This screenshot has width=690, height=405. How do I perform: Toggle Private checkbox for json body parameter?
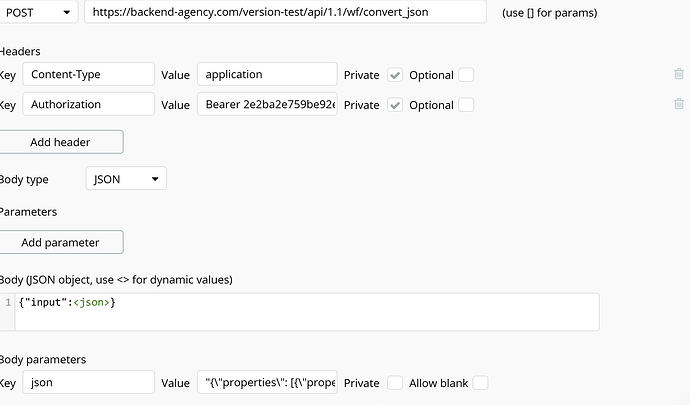tap(395, 383)
